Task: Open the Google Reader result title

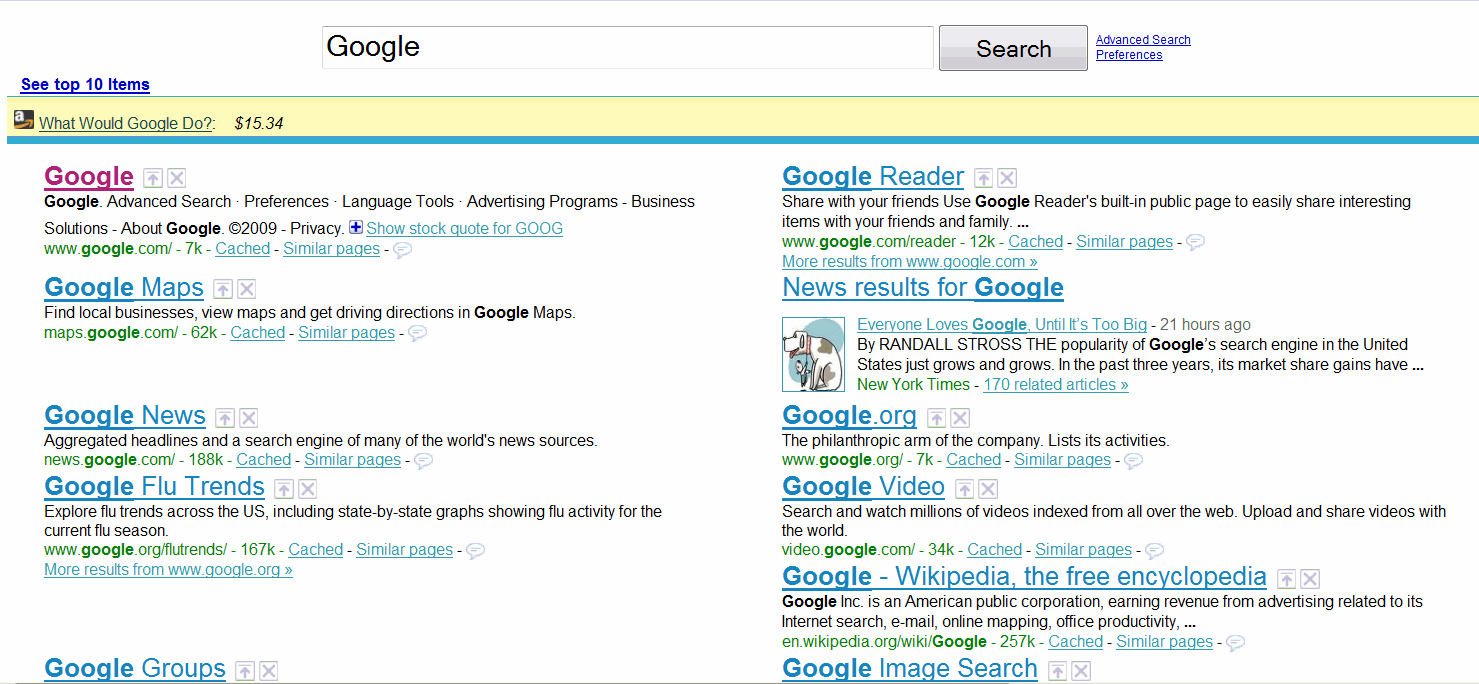Action: [x=873, y=177]
